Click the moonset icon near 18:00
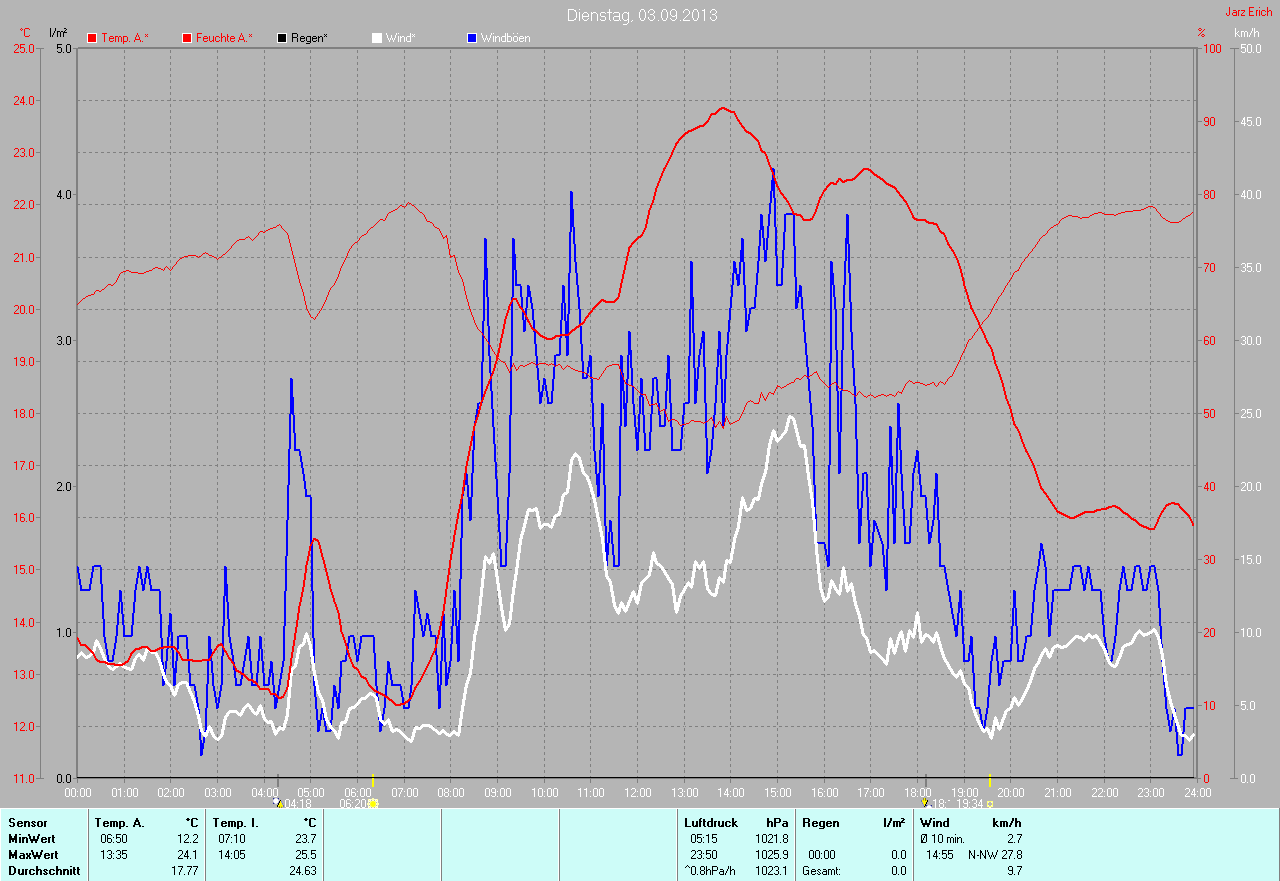Viewport: 1280px width, 881px height. tap(925, 802)
